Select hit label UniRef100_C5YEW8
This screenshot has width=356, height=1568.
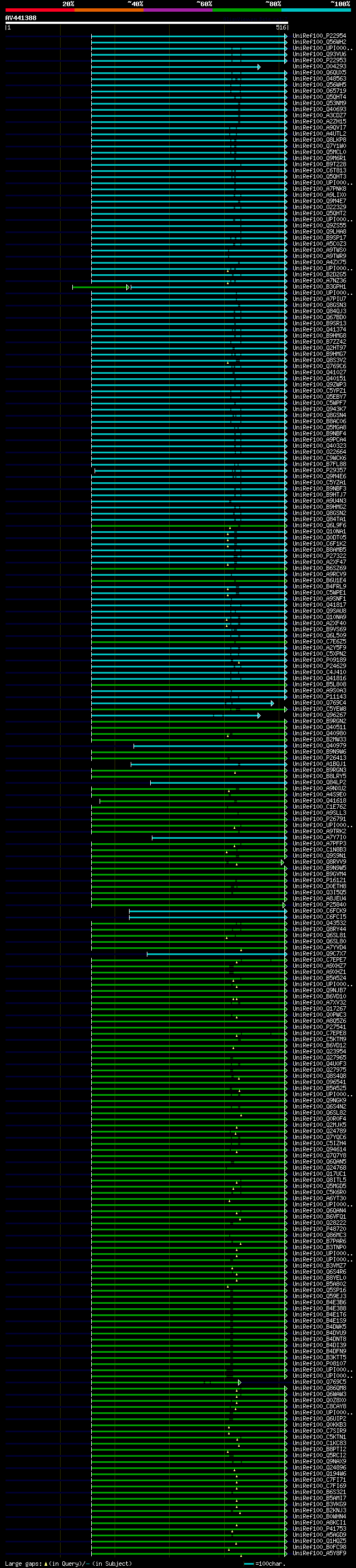[x=319, y=709]
